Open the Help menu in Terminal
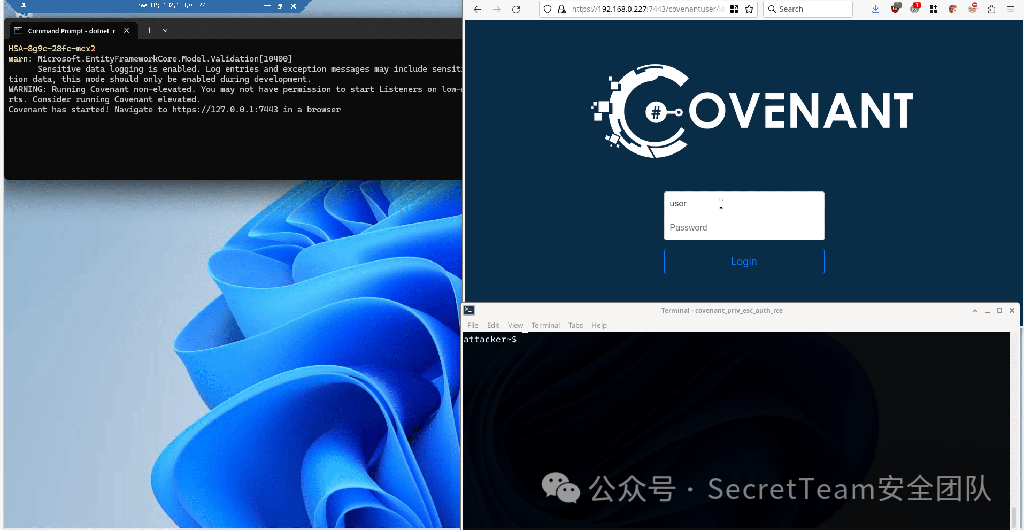1024x530 pixels. point(599,325)
